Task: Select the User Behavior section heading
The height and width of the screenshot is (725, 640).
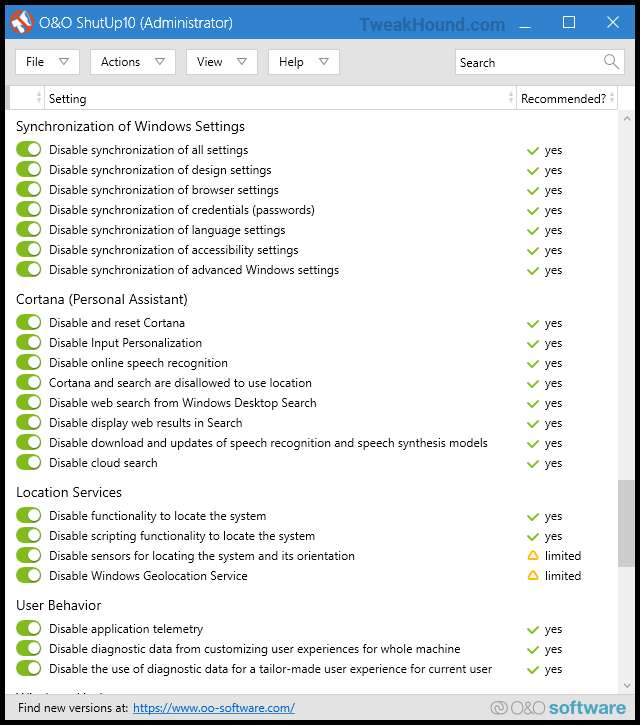Action: [x=59, y=605]
